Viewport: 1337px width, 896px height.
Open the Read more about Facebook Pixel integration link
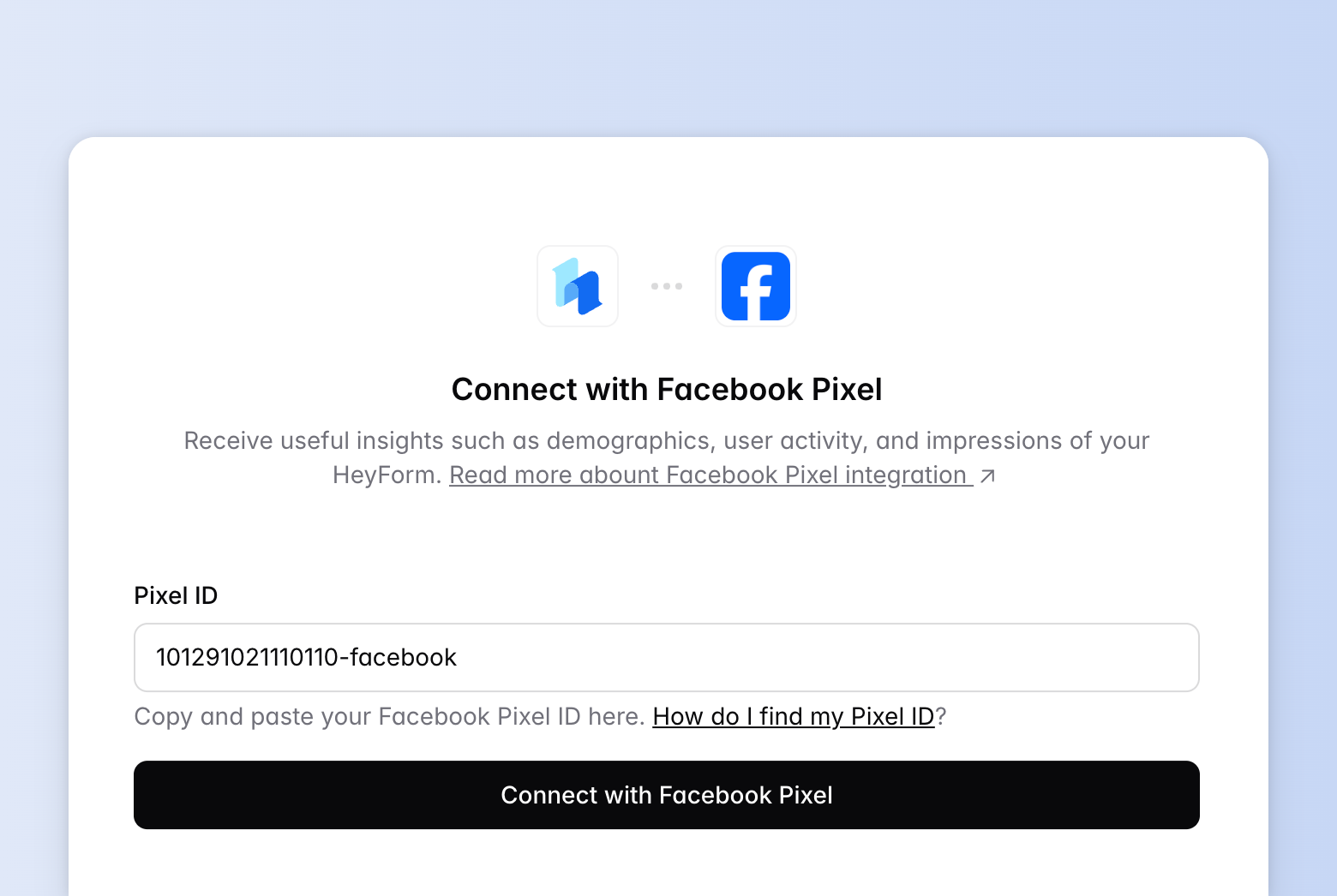pos(710,475)
